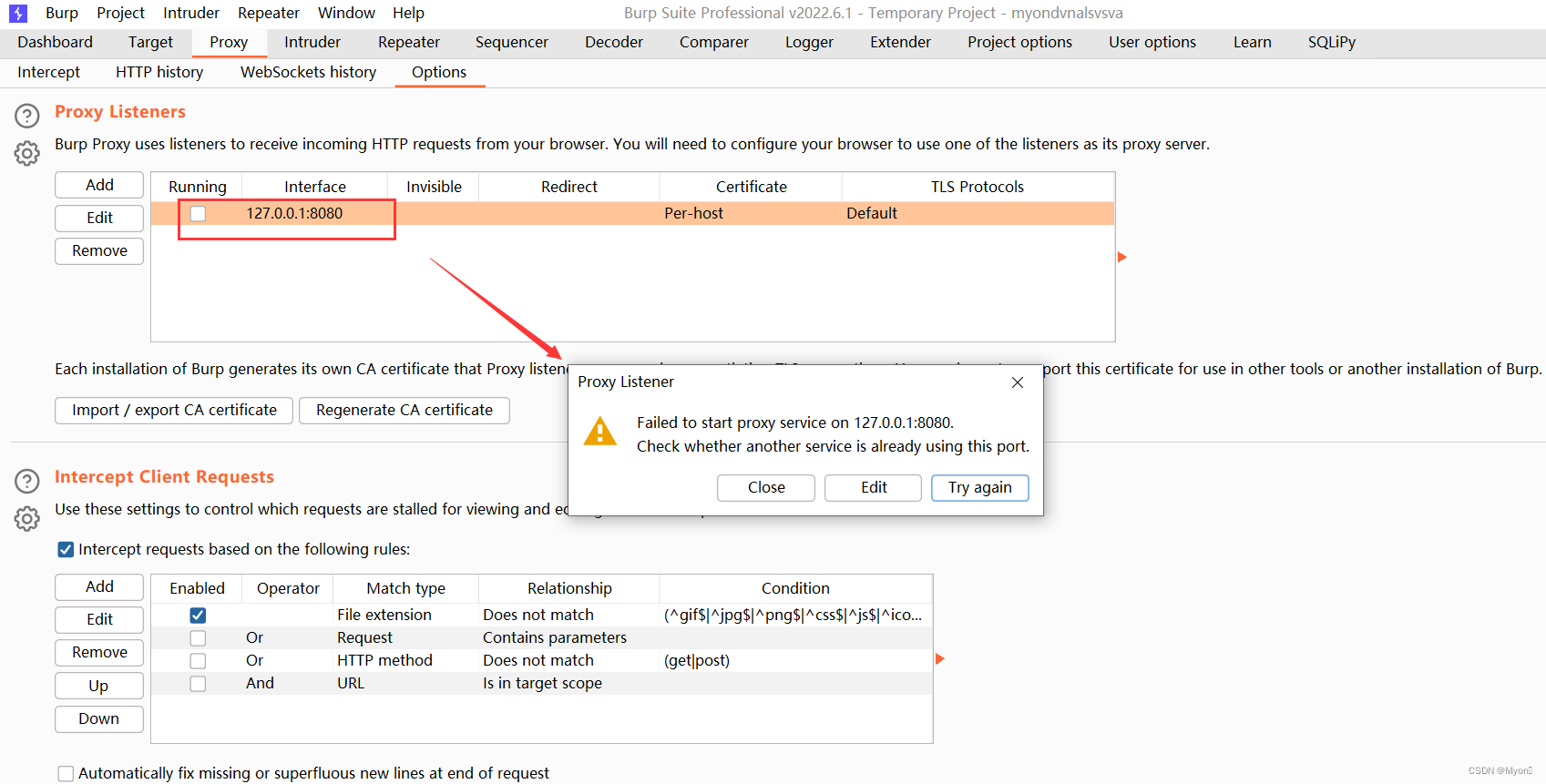Switch to the Target tab
This screenshot has height=784, width=1546.
(x=150, y=42)
